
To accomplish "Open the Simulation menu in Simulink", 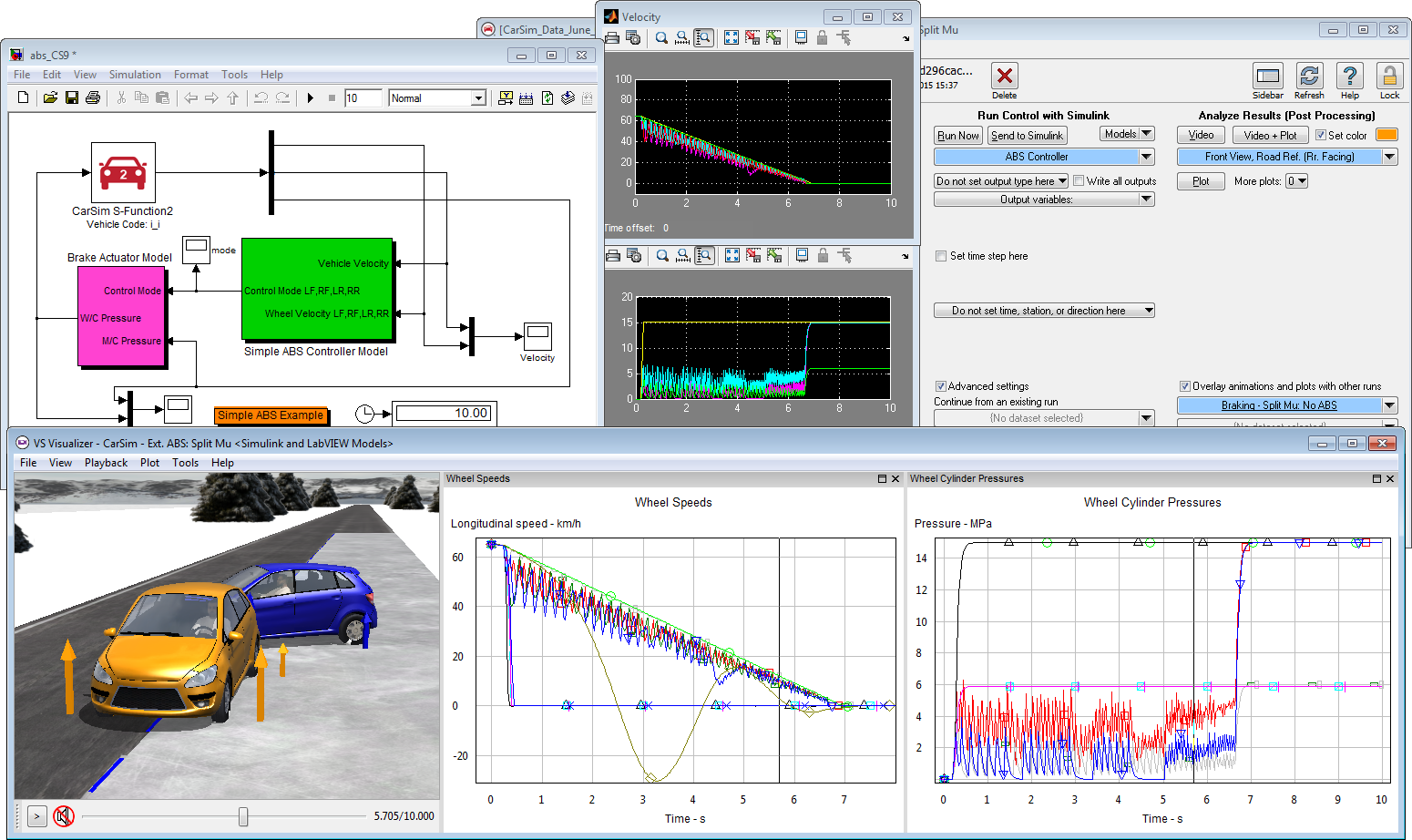I will pos(135,75).
